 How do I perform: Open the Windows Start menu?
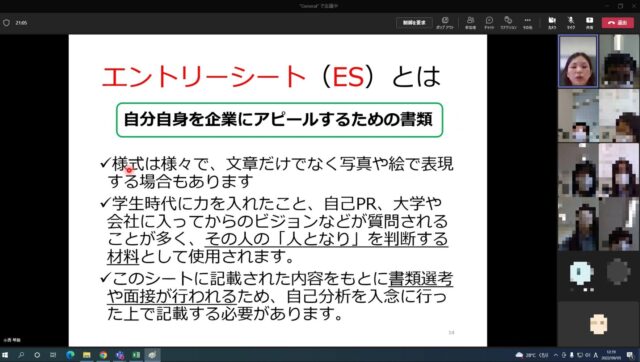5,355
